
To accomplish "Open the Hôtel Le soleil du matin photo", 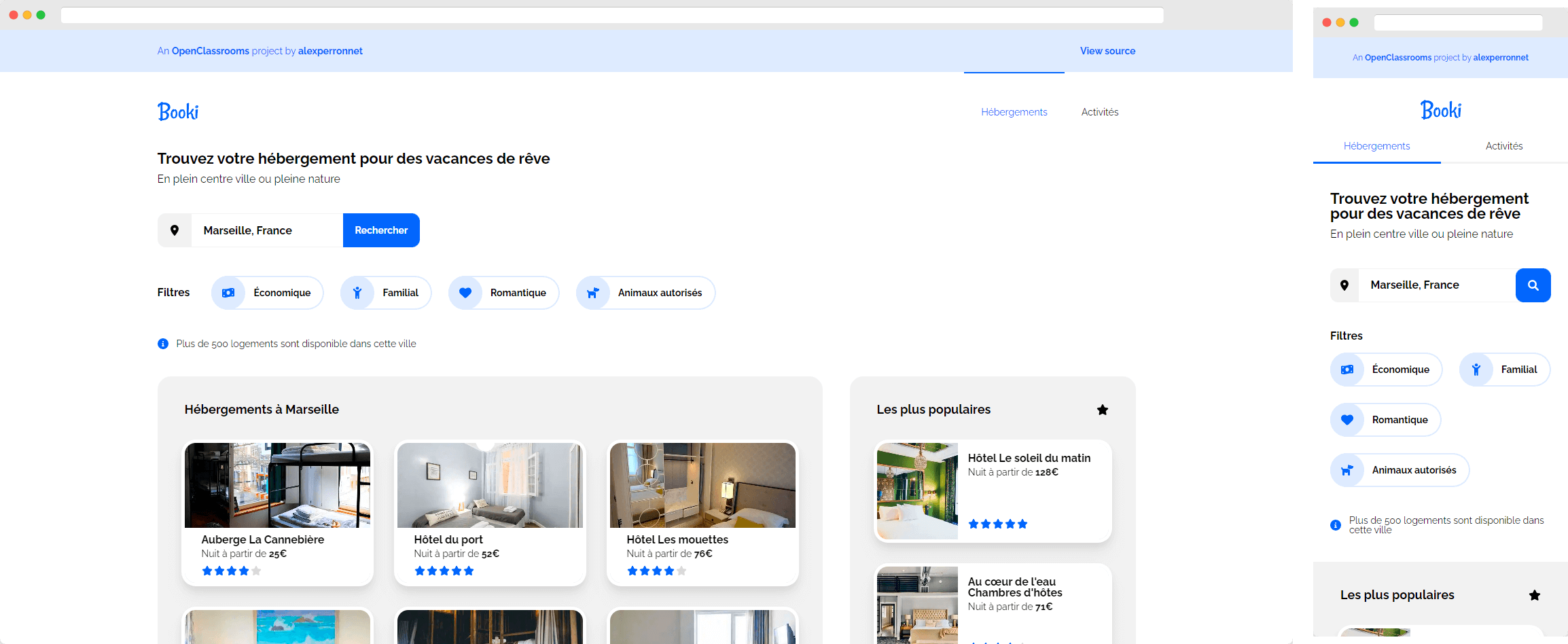I will 917,491.
